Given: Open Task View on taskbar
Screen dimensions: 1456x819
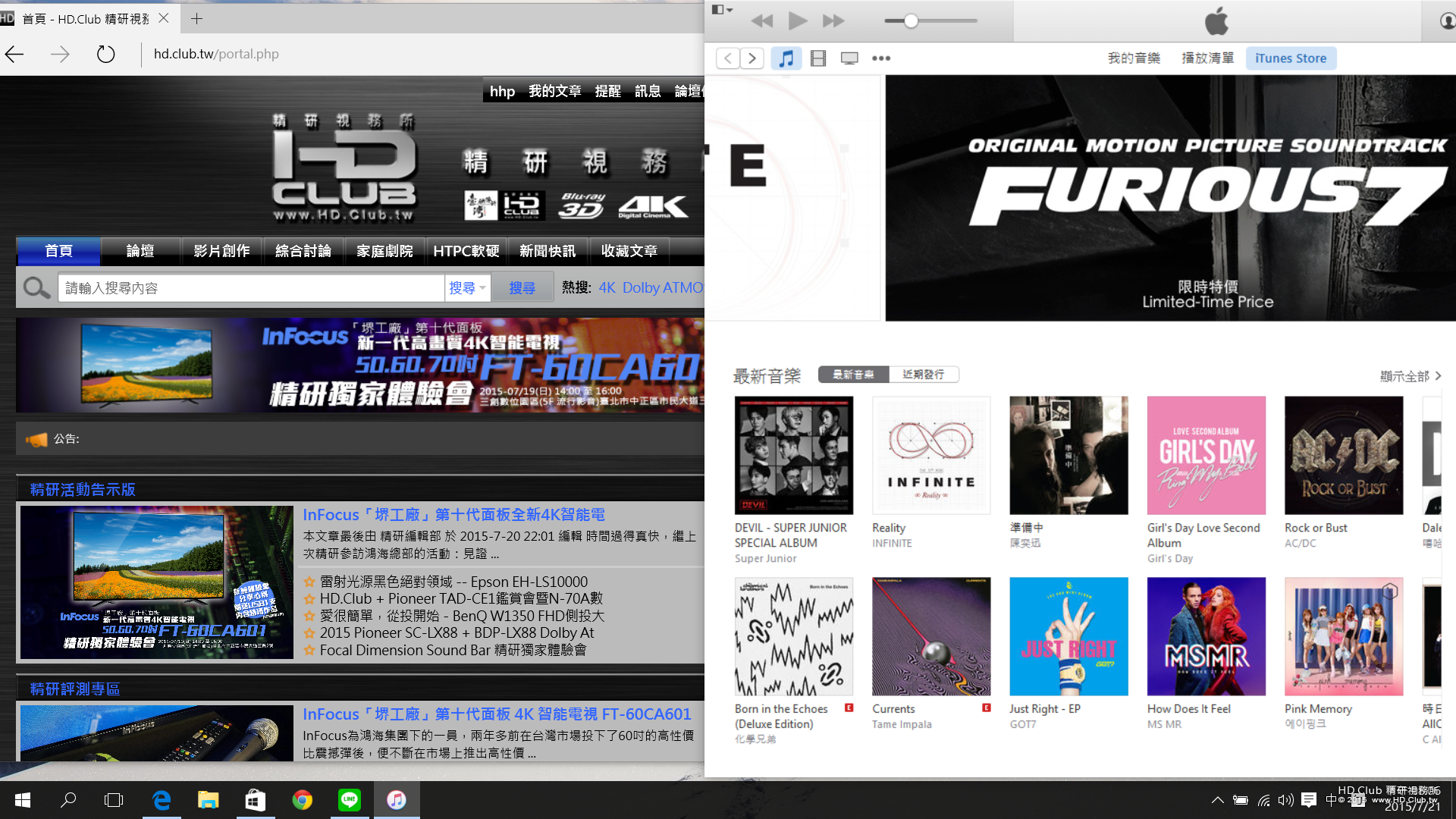Looking at the screenshot, I should [114, 800].
